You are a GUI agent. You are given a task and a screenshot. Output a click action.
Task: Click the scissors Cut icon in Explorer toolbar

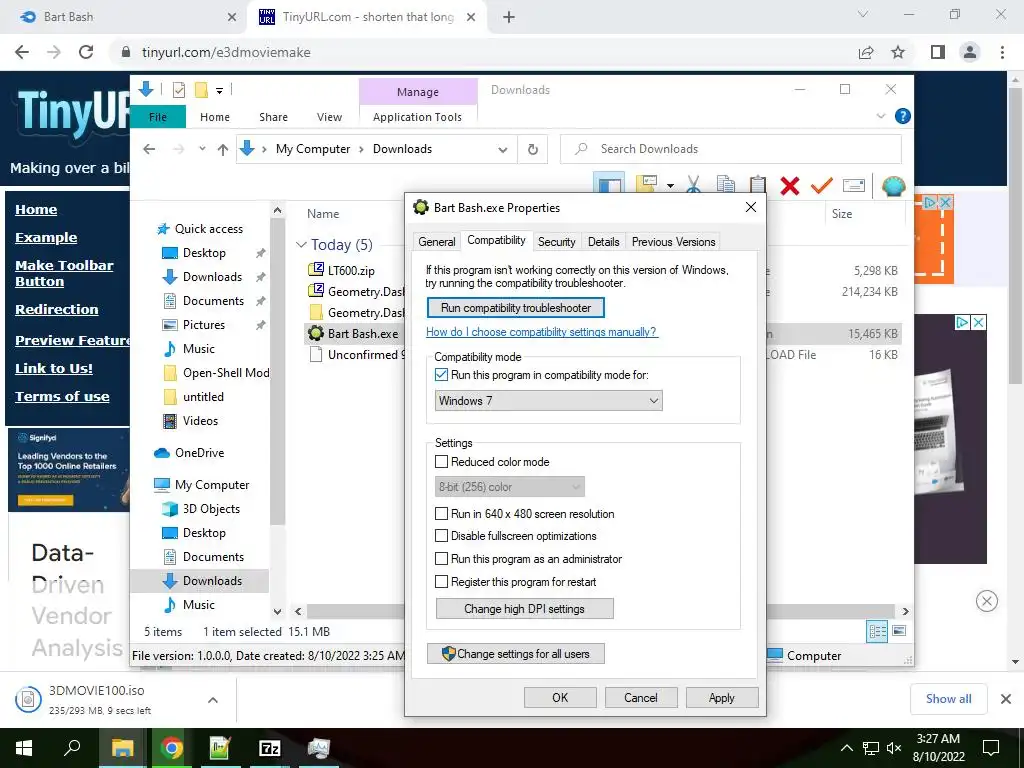pos(694,185)
